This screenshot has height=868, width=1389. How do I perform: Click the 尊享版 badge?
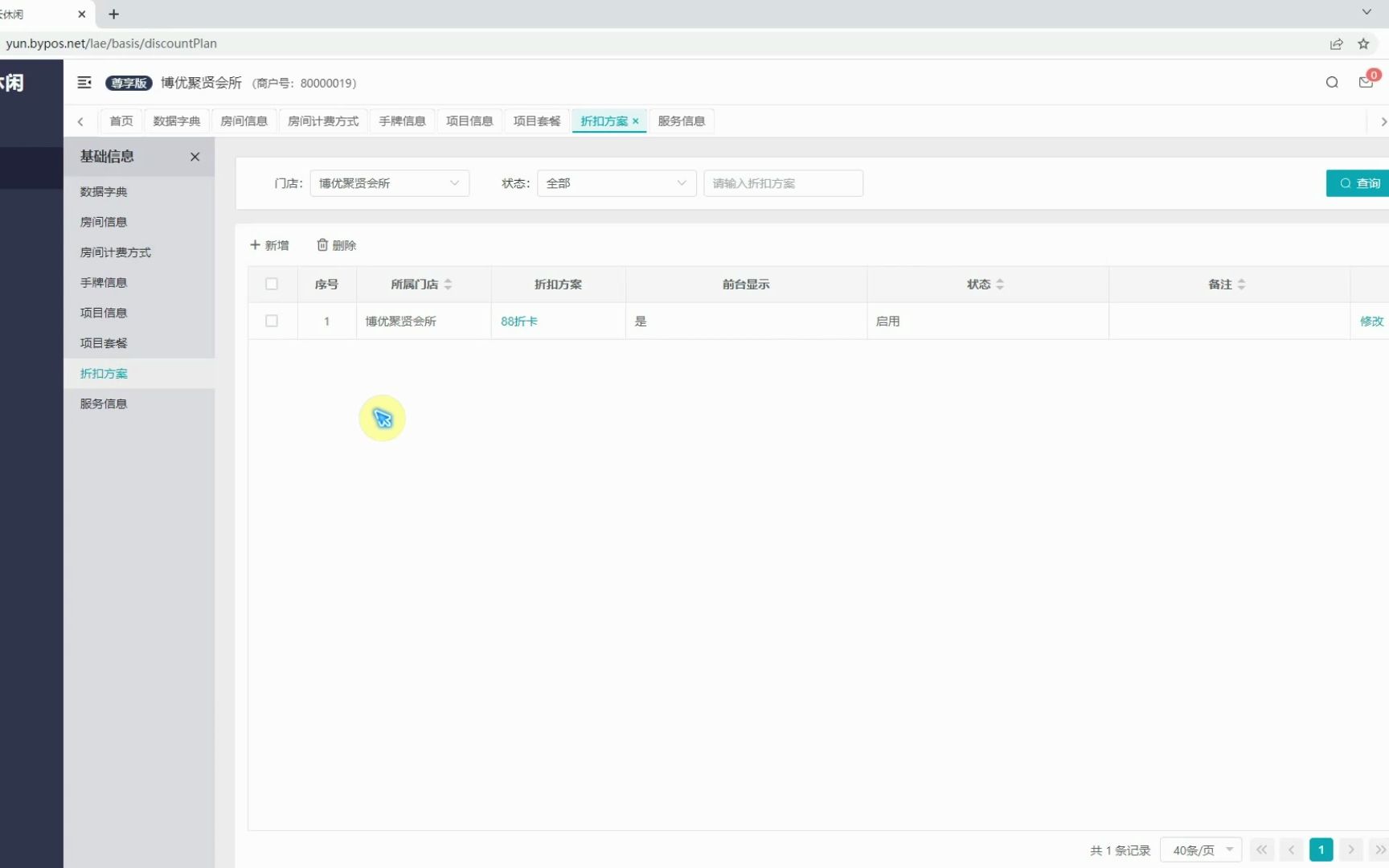coord(129,83)
